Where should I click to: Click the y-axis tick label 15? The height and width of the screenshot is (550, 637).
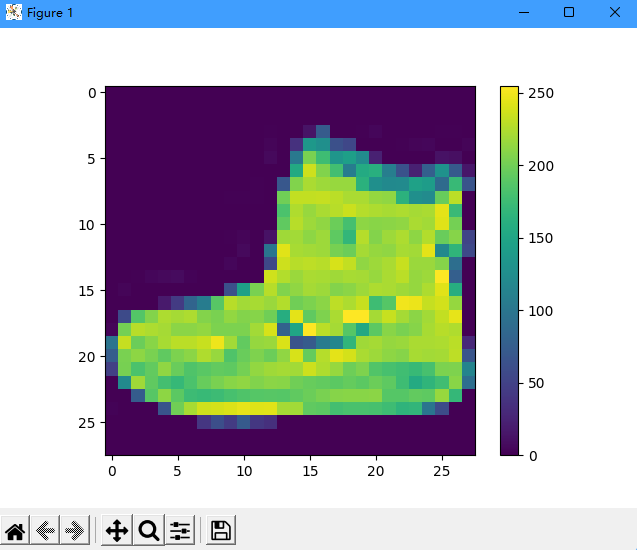pos(87,291)
